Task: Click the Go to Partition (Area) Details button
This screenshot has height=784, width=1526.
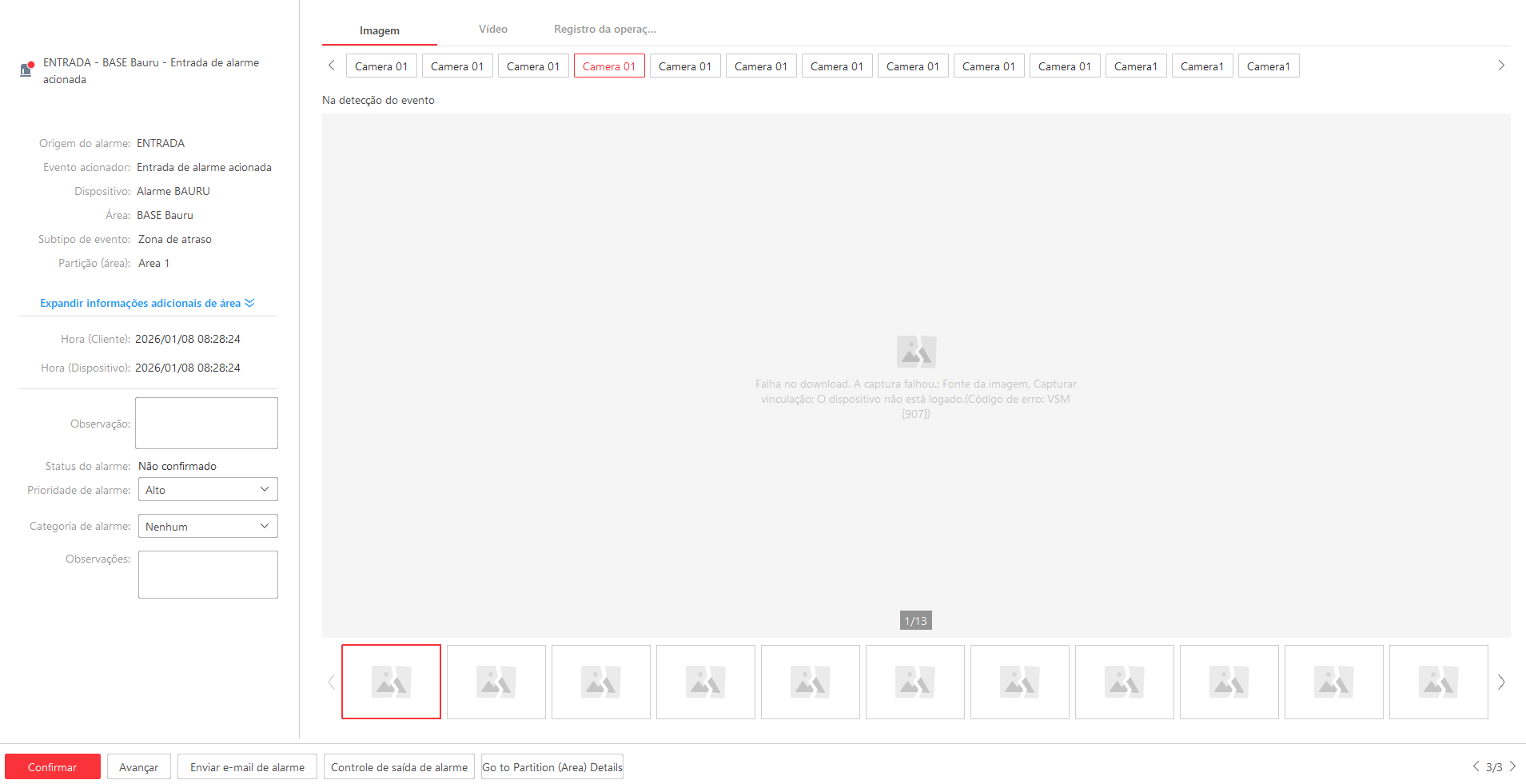Action: (552, 767)
